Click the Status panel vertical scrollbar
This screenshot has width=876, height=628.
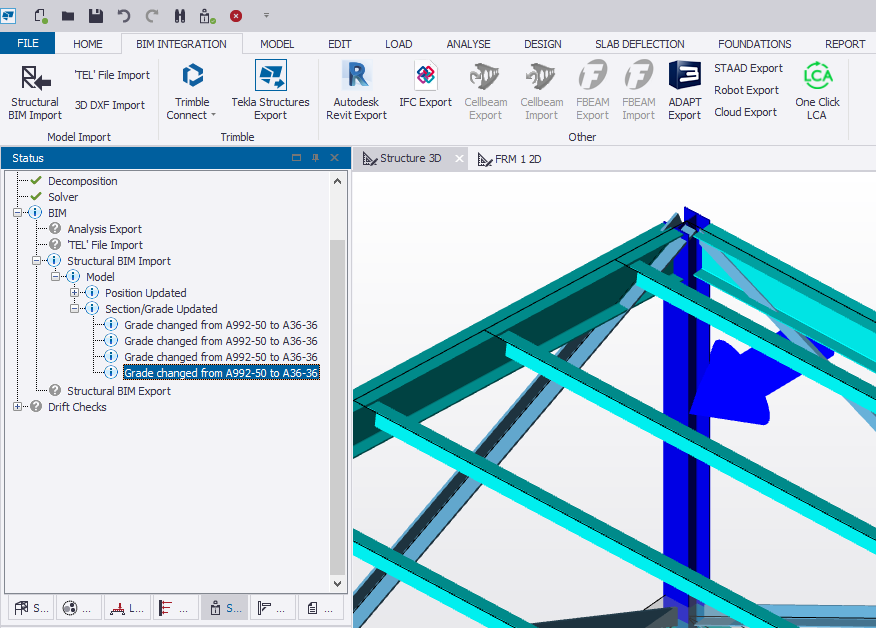[x=338, y=400]
